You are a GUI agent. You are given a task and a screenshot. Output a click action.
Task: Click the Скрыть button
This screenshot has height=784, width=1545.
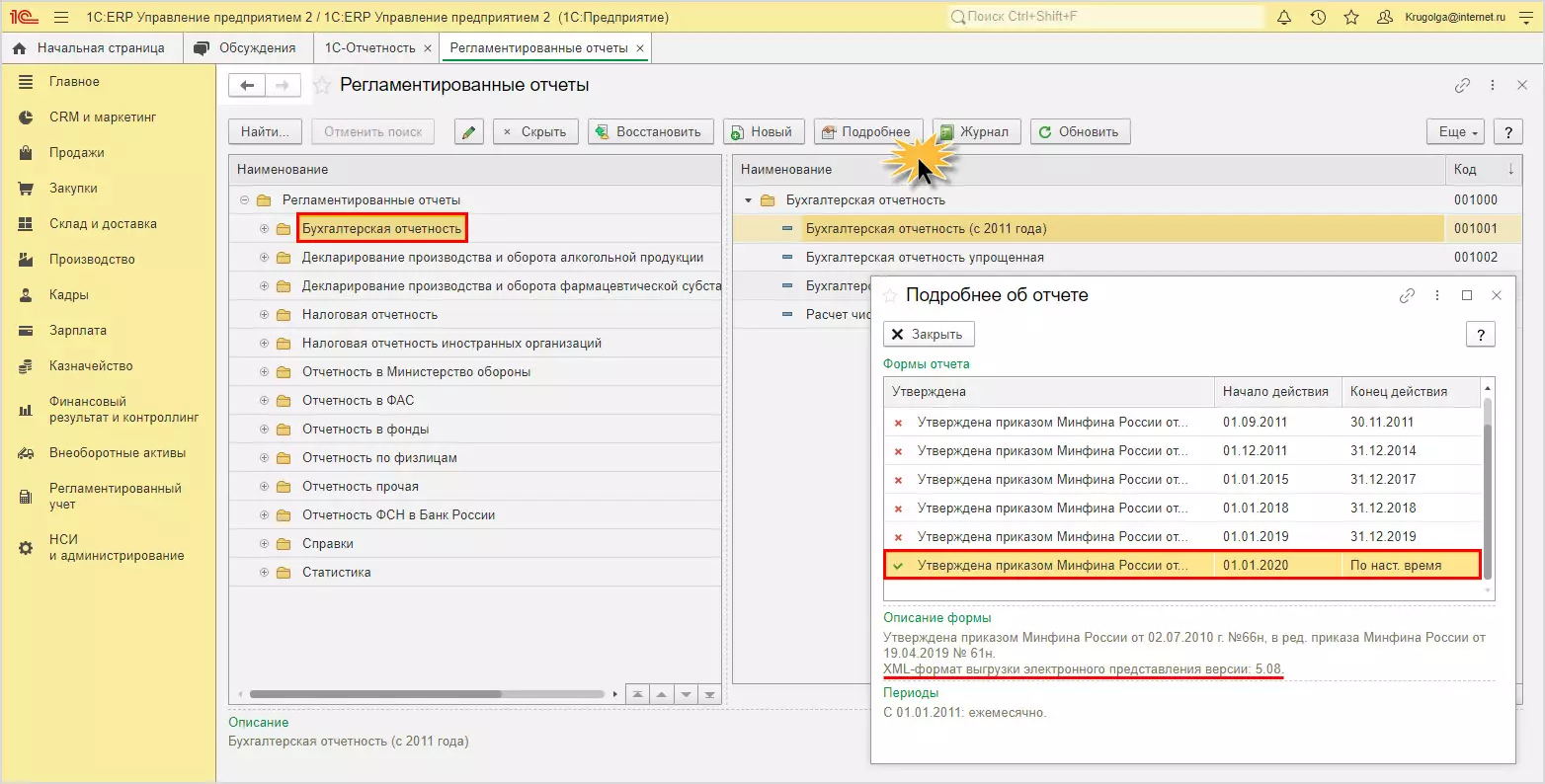pos(535,132)
